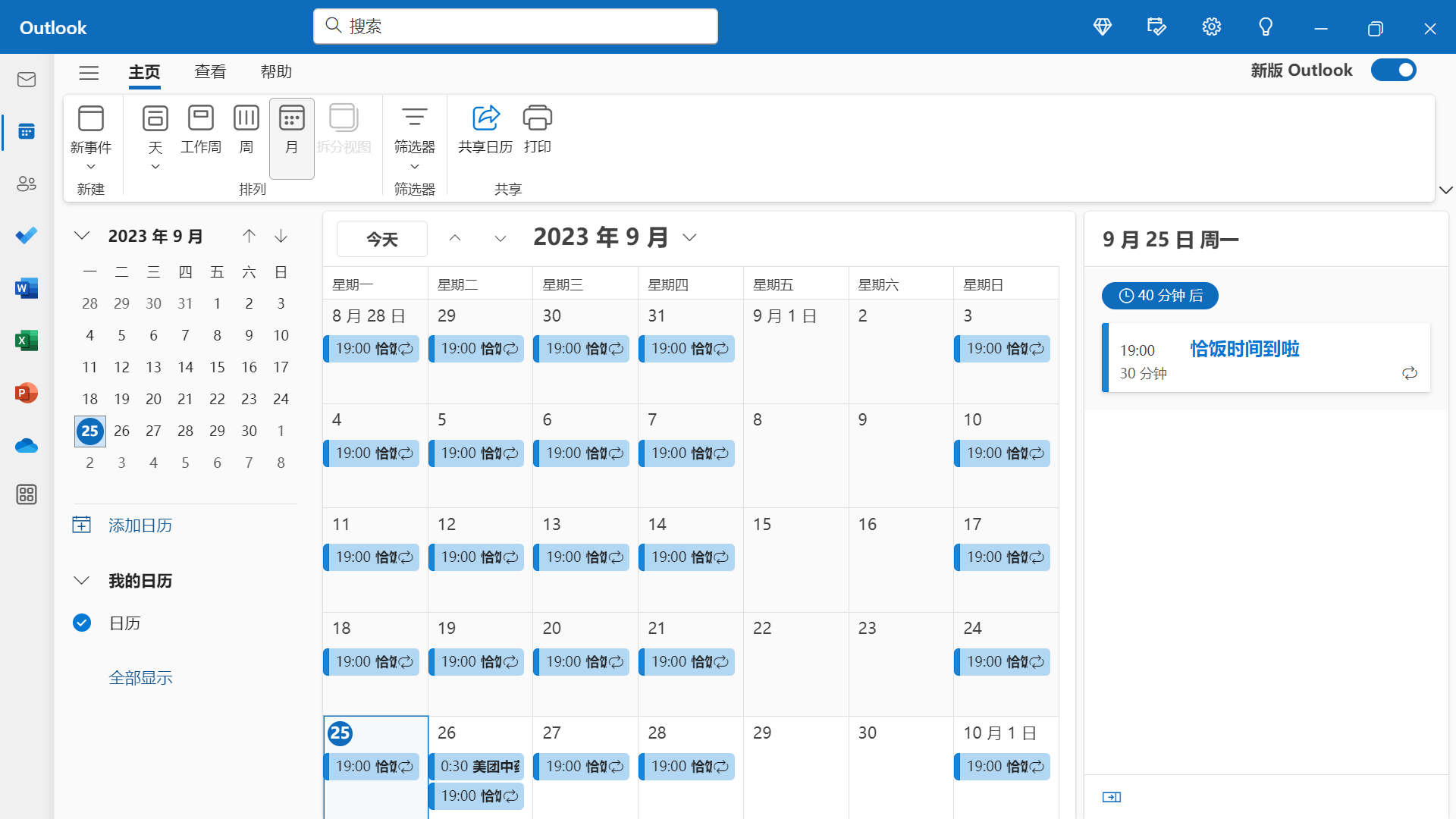Collapse the ribbon with the chevron
Viewport: 1456px width, 819px height.
pos(1446,190)
